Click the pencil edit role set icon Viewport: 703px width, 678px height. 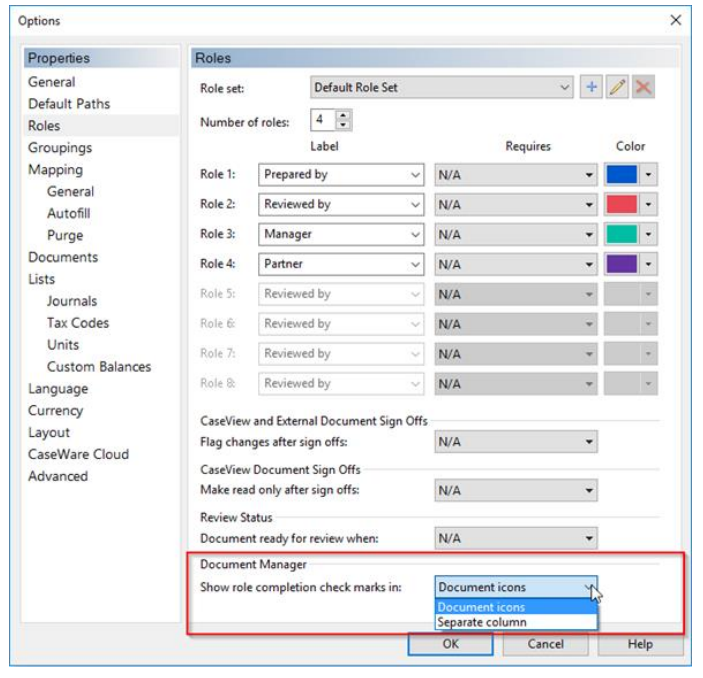click(618, 87)
